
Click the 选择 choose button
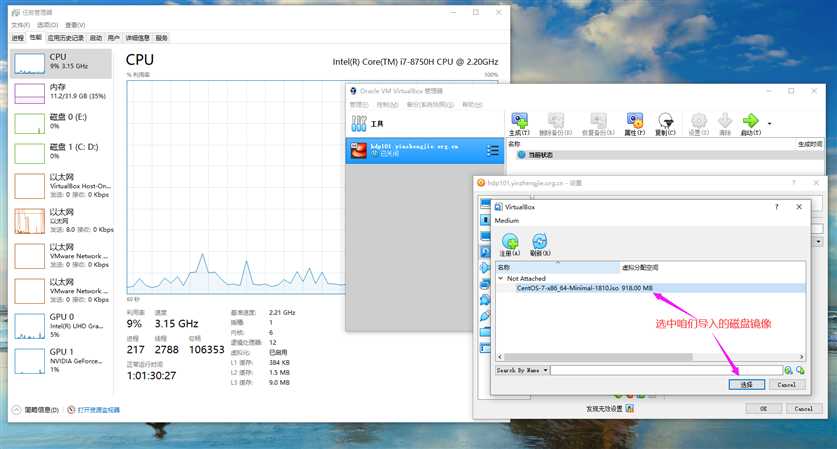(746, 384)
